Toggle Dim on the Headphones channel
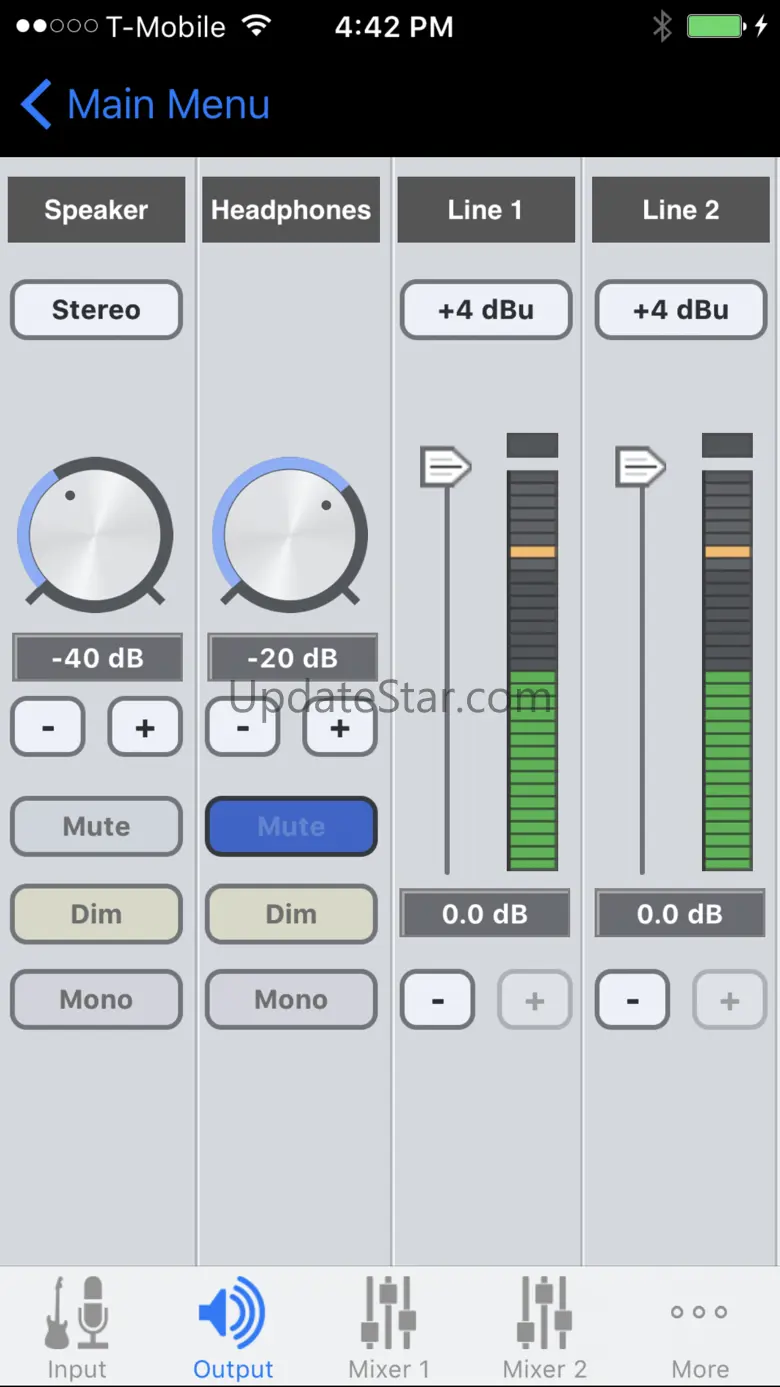This screenshot has height=1387, width=780. (x=291, y=914)
